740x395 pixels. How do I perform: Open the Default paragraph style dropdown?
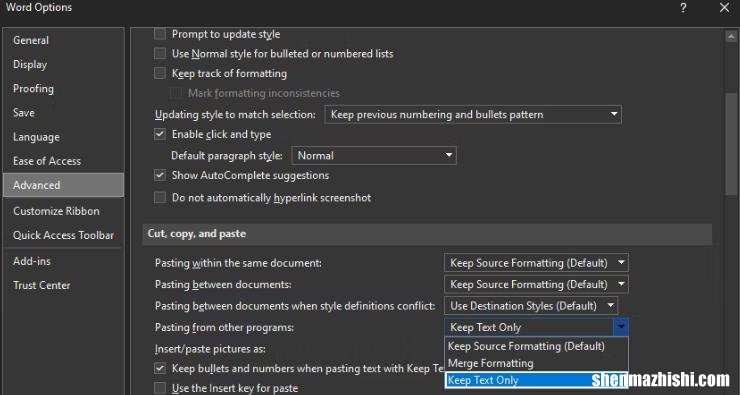click(x=374, y=156)
